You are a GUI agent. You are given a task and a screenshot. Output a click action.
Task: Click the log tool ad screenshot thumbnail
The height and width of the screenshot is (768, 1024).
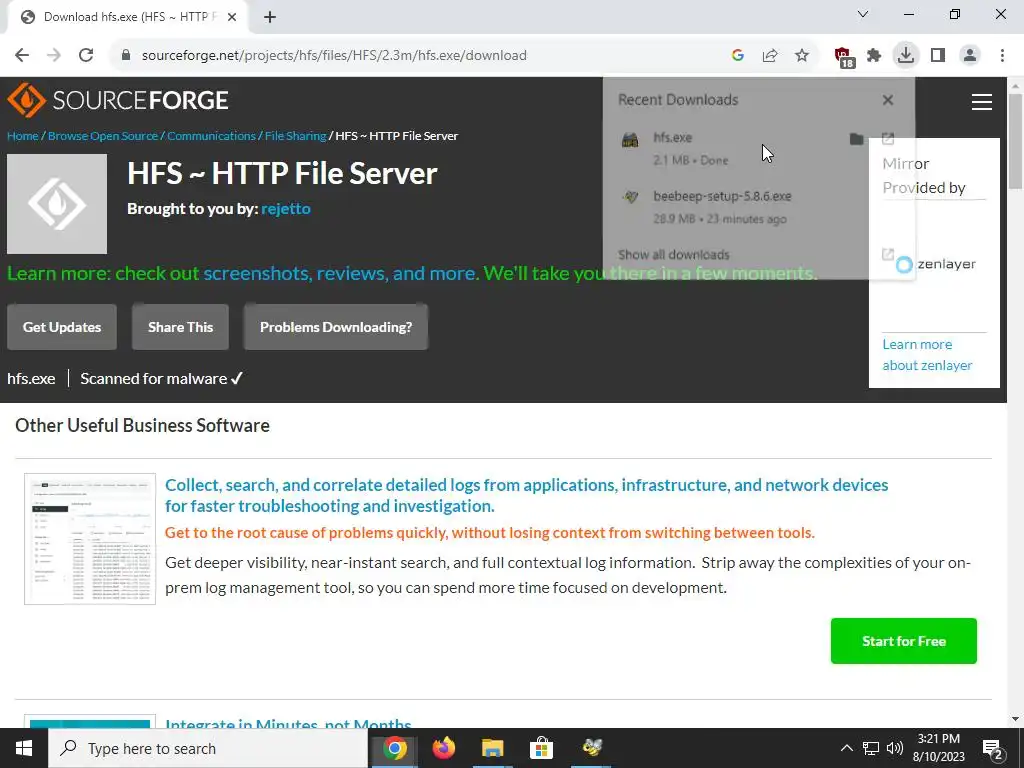(x=90, y=539)
